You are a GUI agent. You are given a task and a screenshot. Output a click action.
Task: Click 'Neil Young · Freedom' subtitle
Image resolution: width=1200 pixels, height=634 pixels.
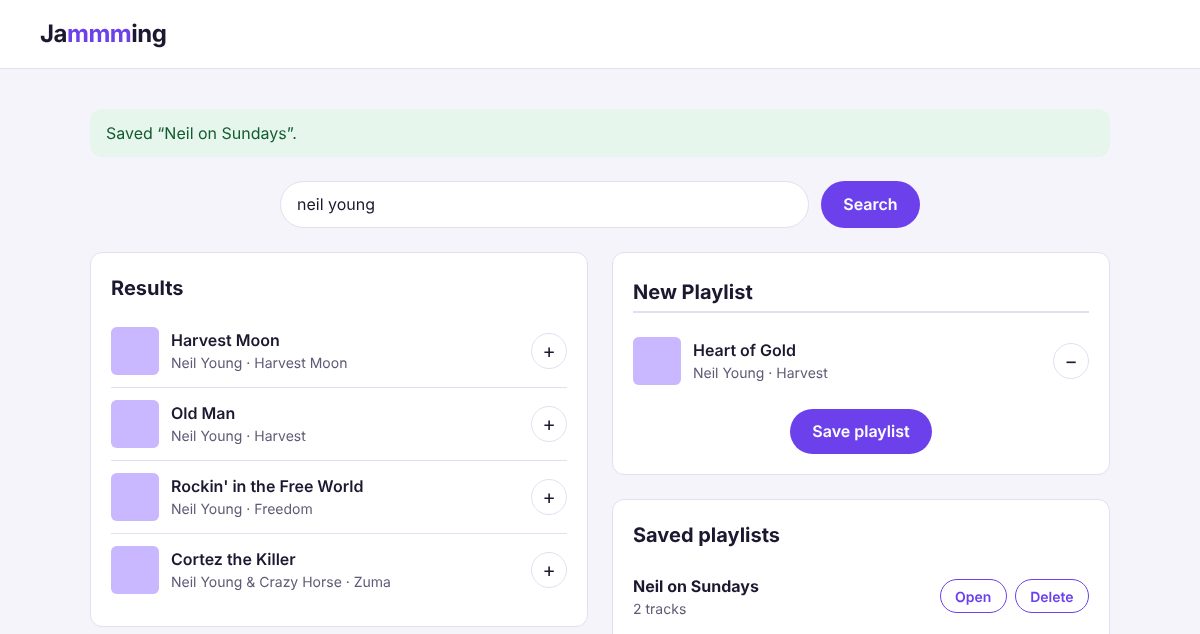coord(242,509)
